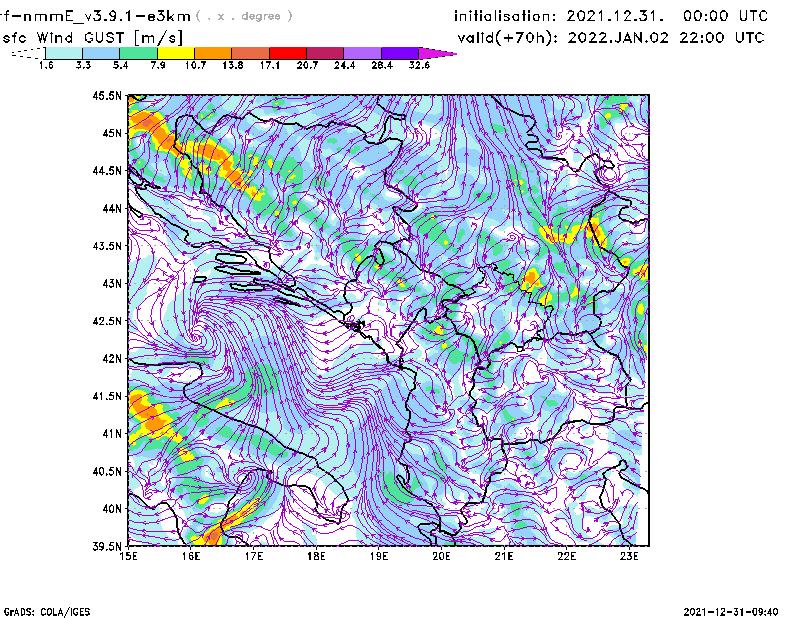Click the '17.1' colorbar value

pos(270,65)
